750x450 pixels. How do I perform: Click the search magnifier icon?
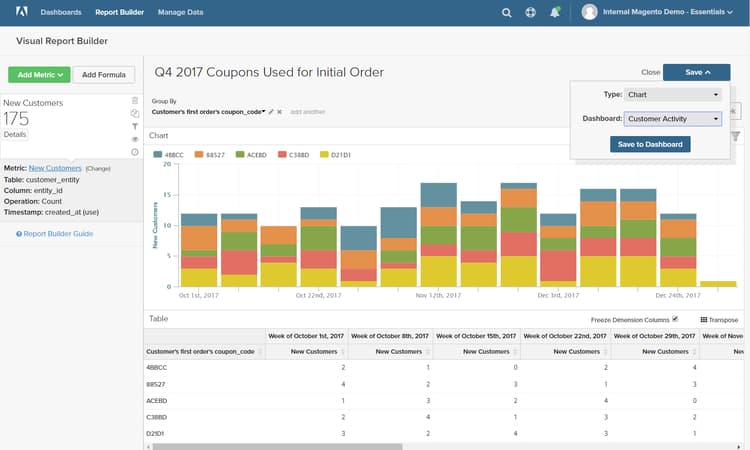506,12
